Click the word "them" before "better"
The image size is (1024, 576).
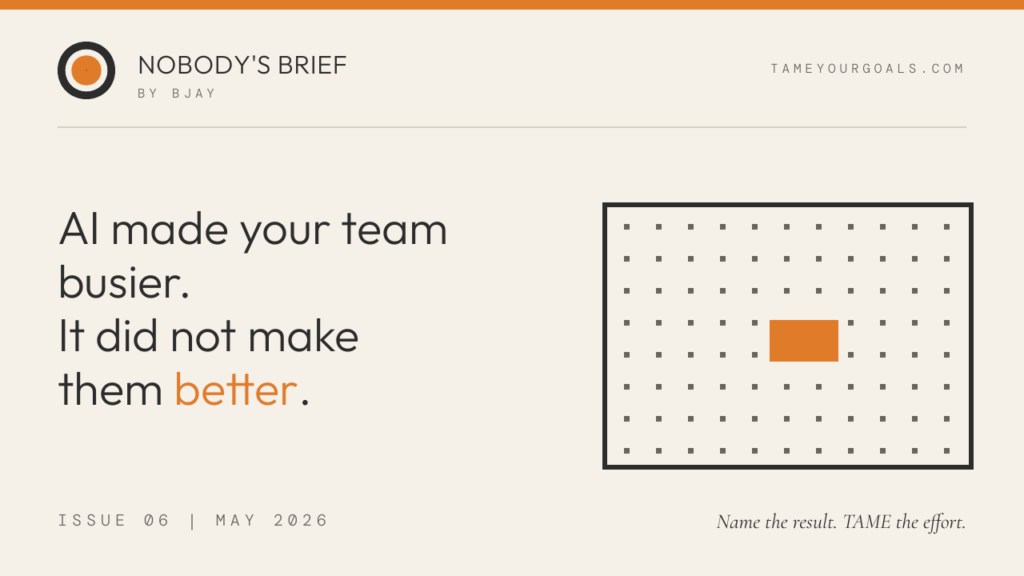[x=110, y=390]
